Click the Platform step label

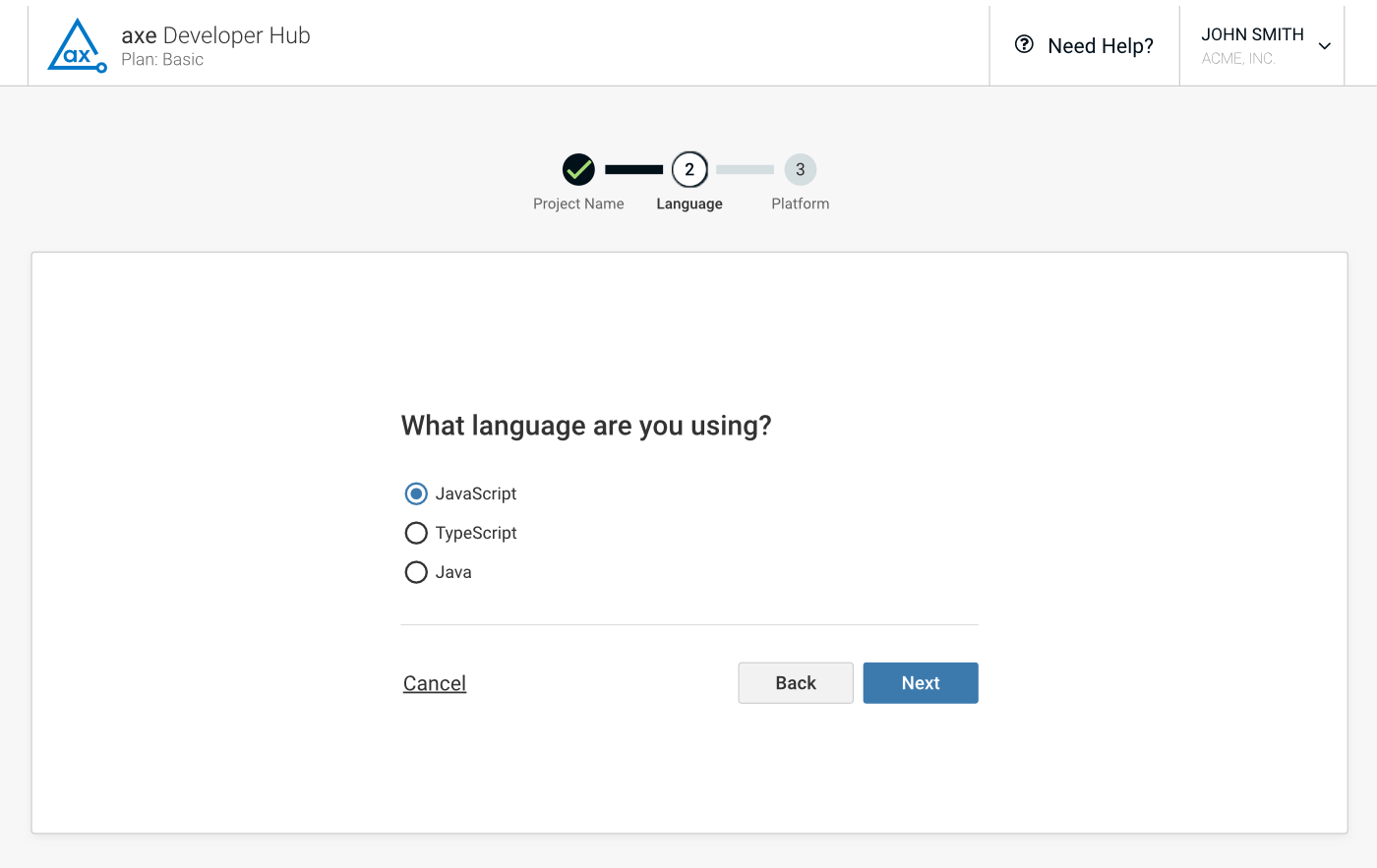coord(800,203)
